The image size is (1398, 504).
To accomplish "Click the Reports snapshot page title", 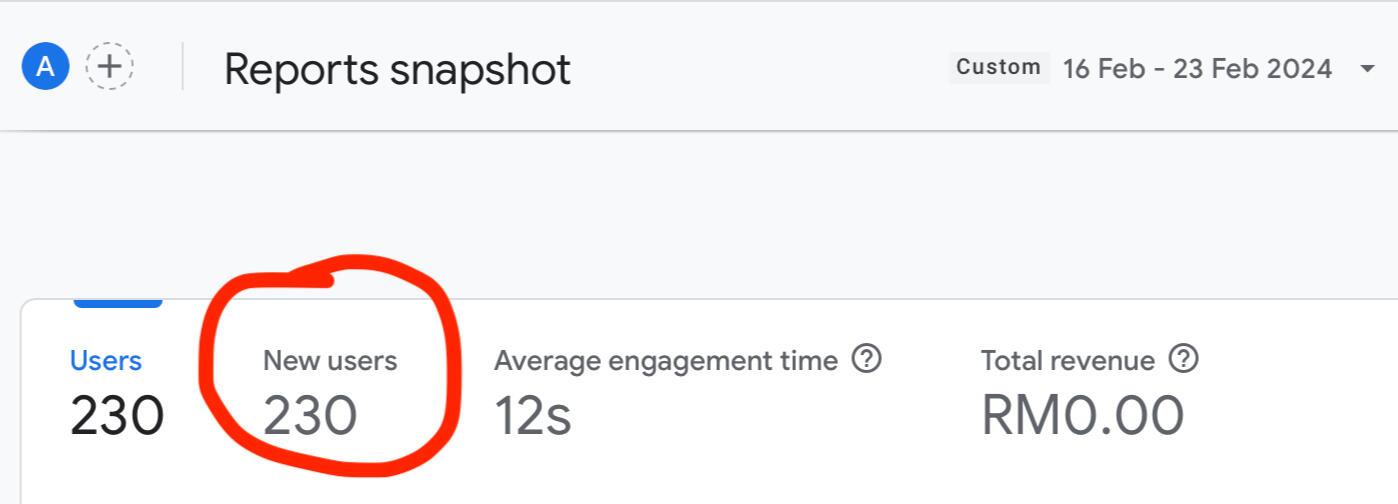I will (x=397, y=70).
